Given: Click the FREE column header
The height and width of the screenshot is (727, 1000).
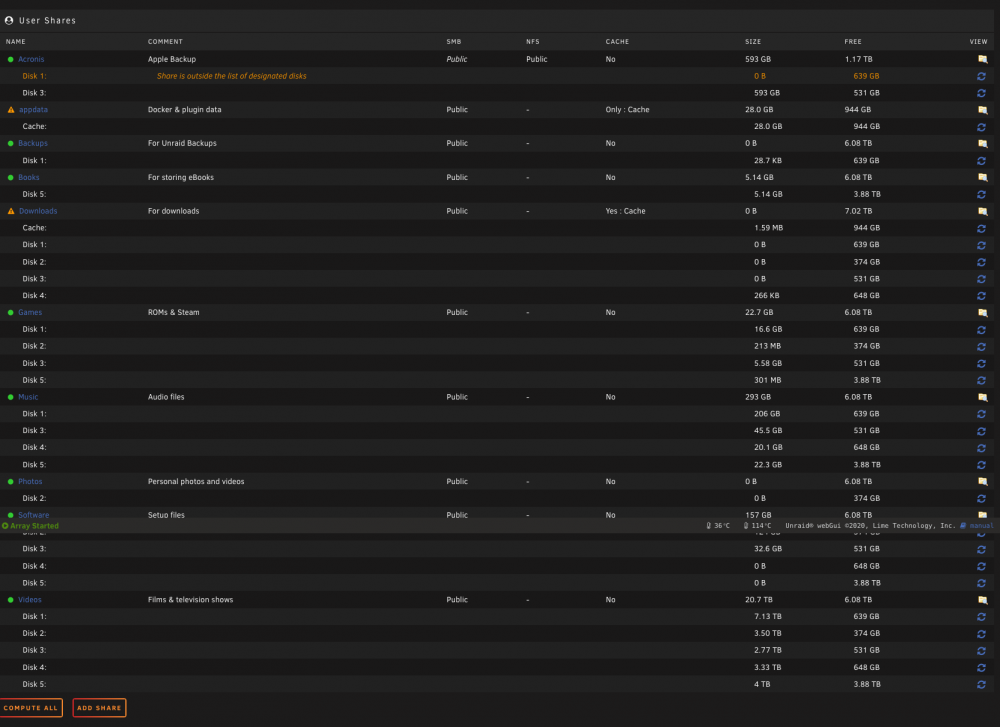Looking at the screenshot, I should click(853, 41).
